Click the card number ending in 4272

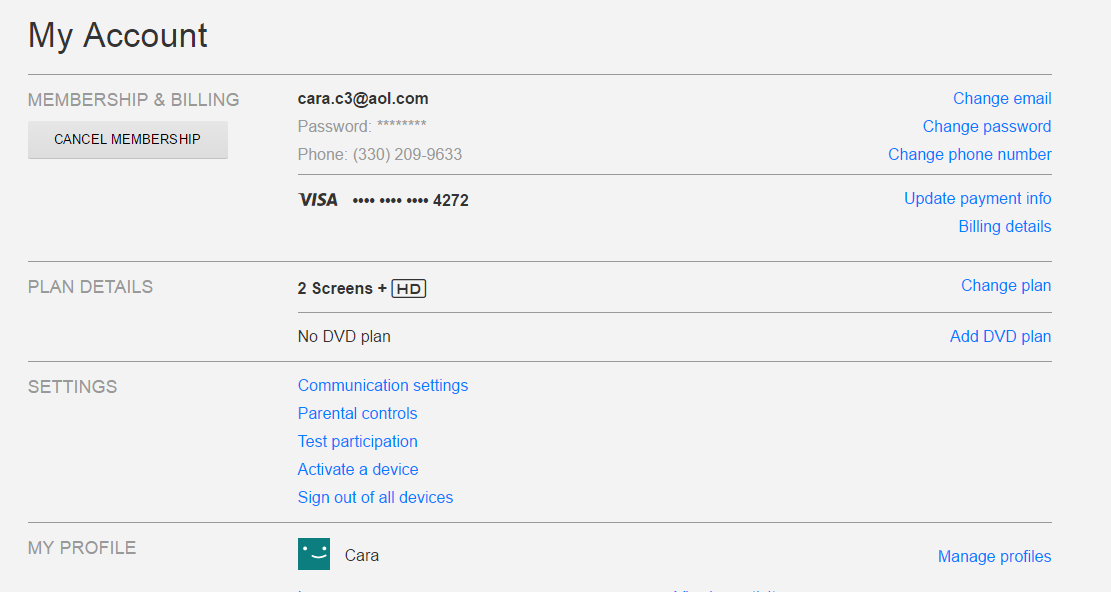coord(410,200)
